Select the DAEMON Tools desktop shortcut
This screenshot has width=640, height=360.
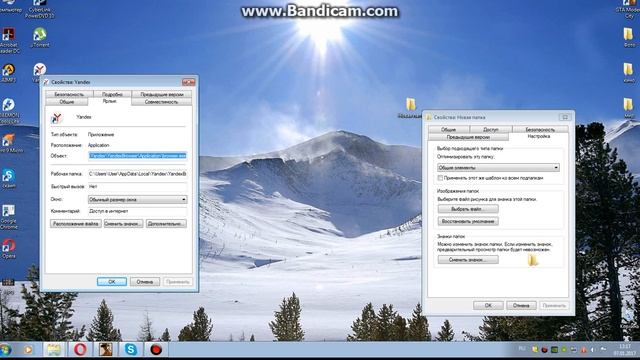click(9, 110)
